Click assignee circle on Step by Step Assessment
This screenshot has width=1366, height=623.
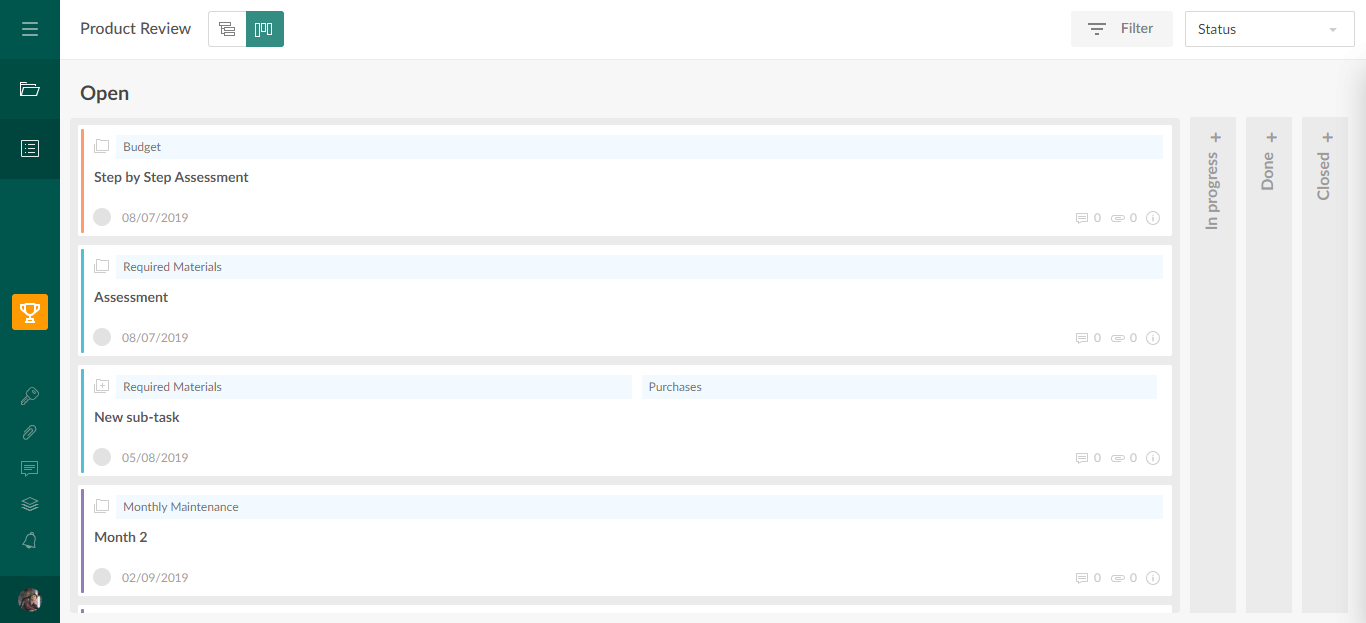pyautogui.click(x=102, y=217)
